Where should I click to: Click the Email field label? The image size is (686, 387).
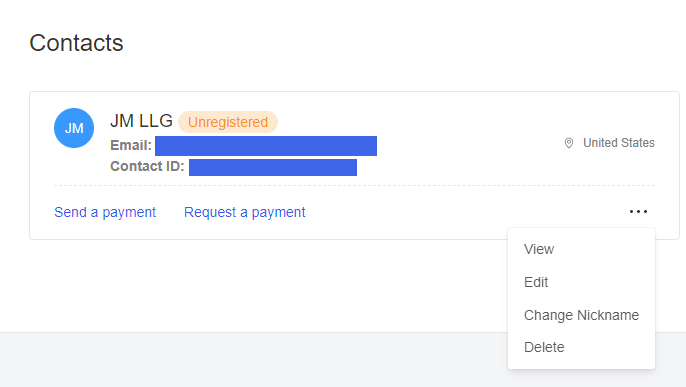pos(131,145)
